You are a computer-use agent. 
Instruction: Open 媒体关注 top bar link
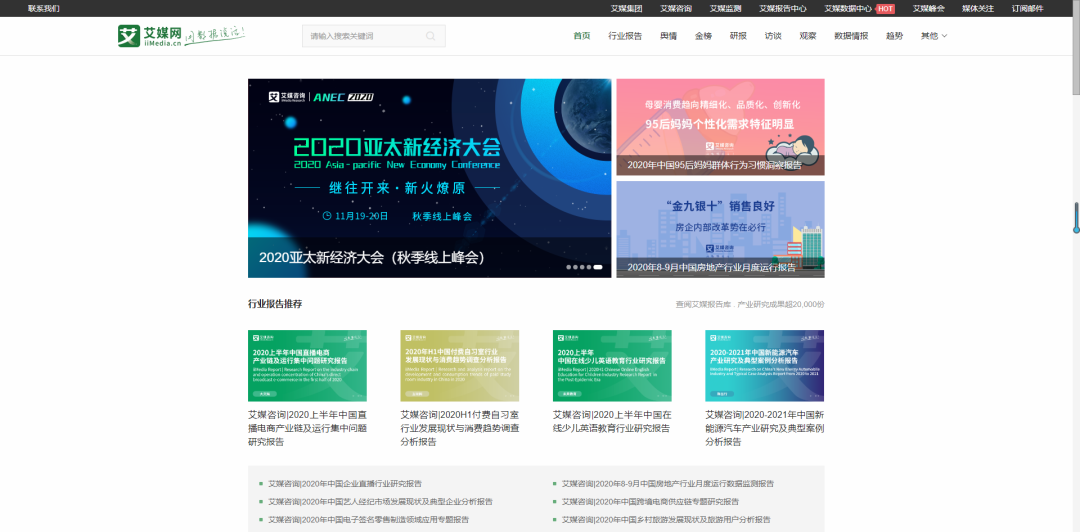click(978, 8)
